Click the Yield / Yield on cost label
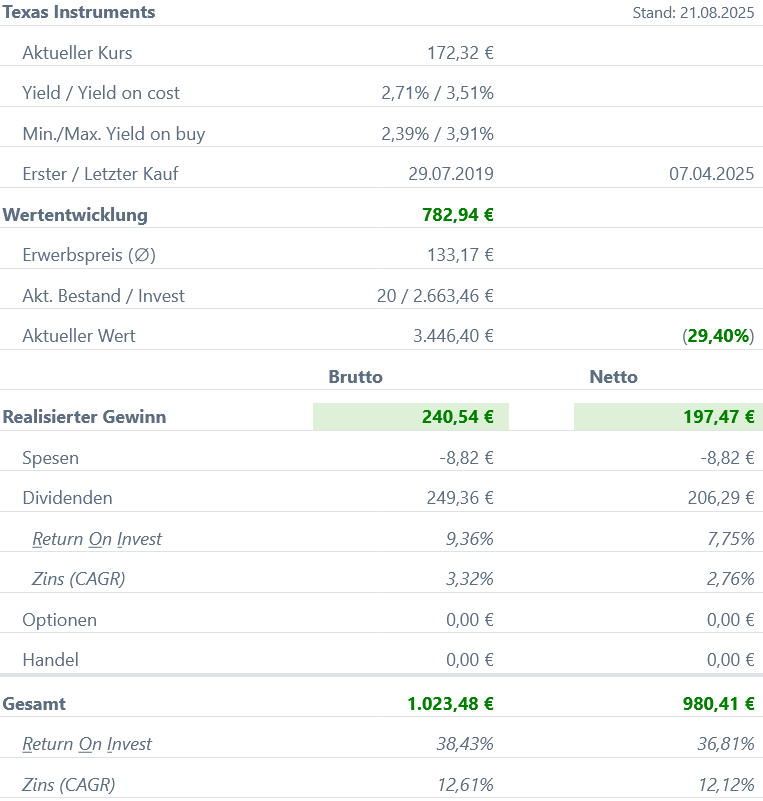 101,93
